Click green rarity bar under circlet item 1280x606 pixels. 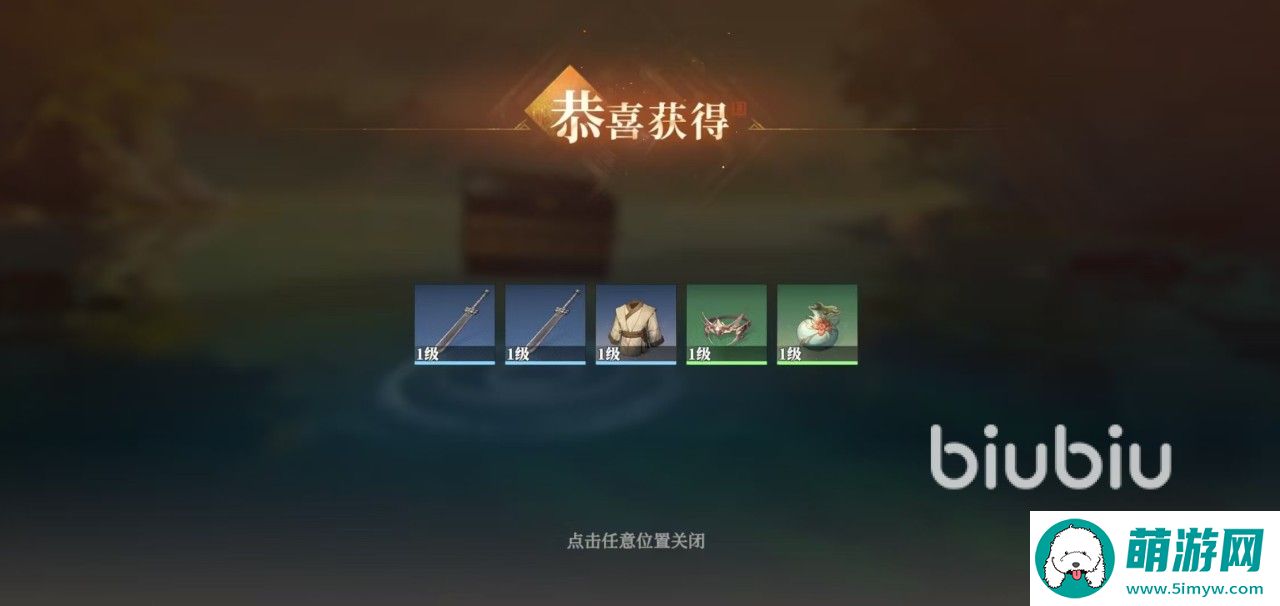point(726,363)
